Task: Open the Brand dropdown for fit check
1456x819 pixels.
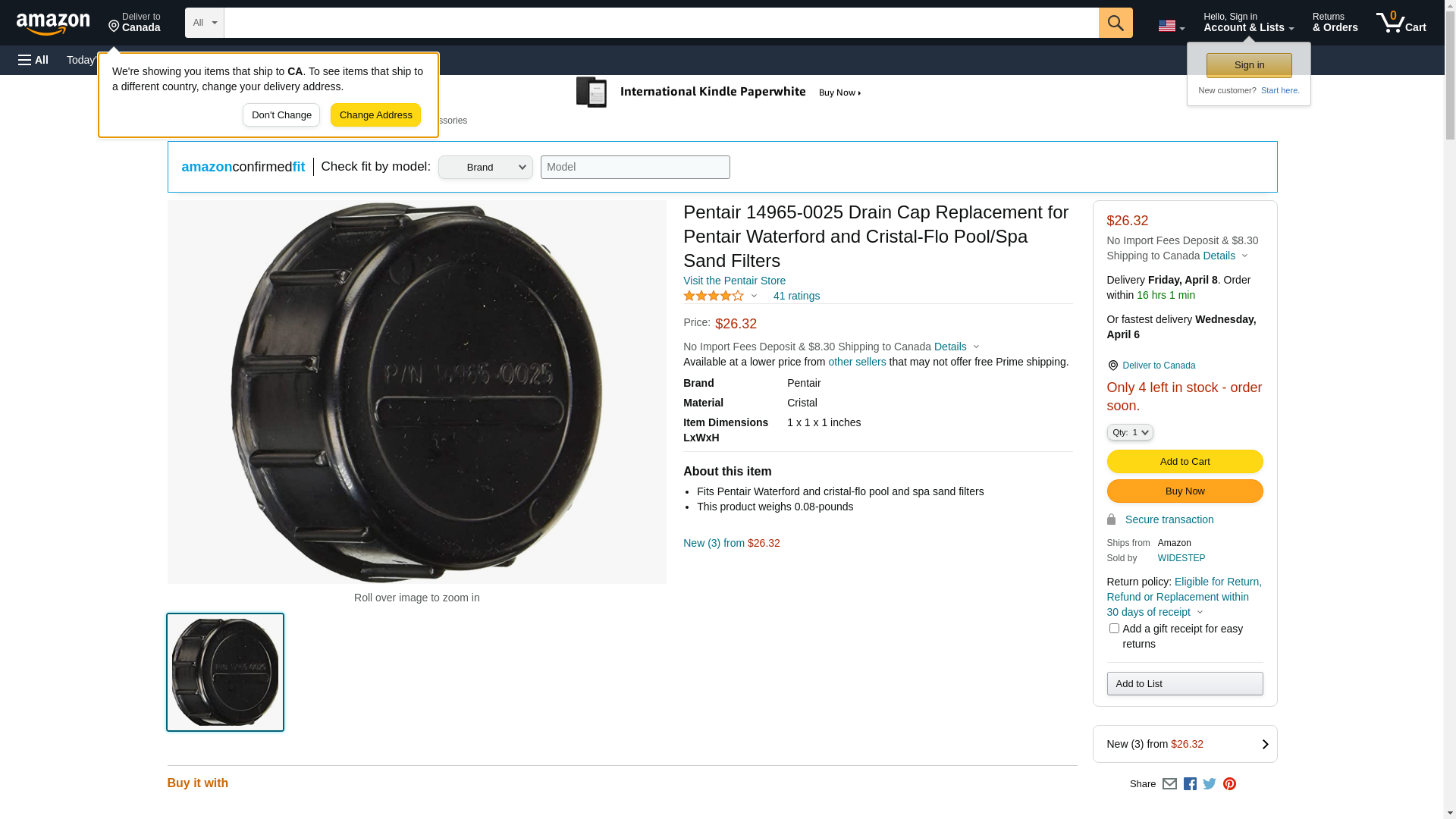Action: pyautogui.click(x=485, y=168)
